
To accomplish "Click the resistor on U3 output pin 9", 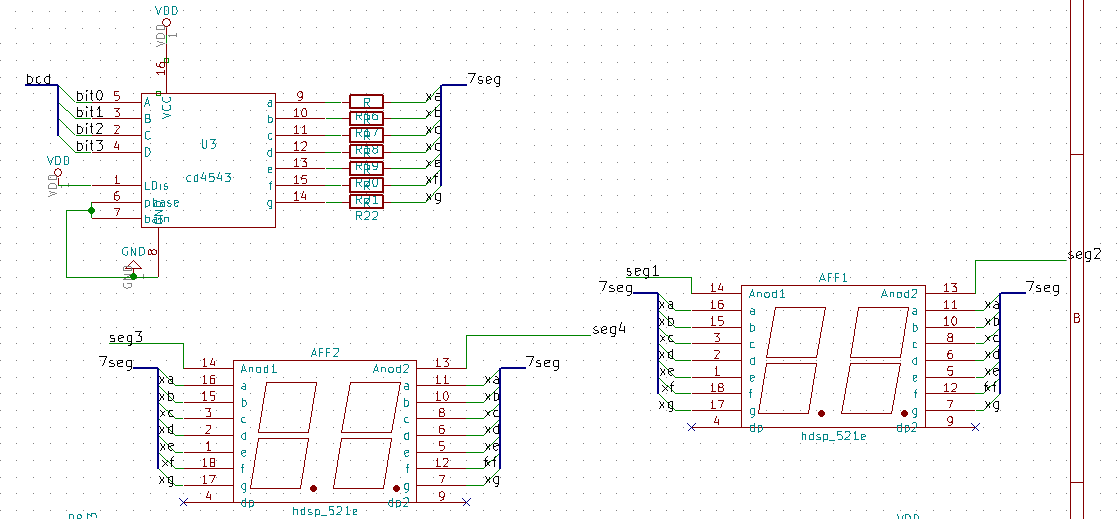I will click(x=366, y=102).
